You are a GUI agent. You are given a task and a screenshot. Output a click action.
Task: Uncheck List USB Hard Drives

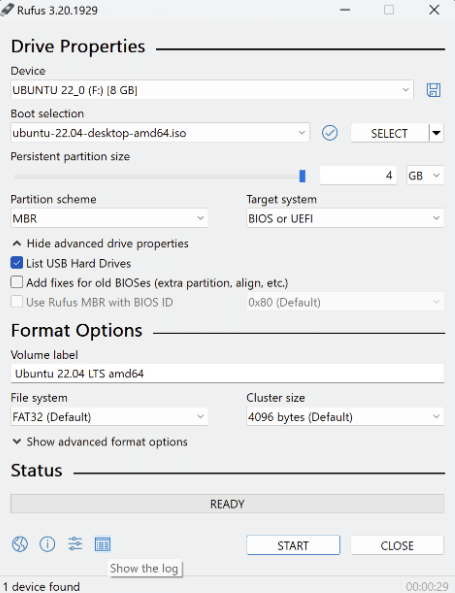pos(17,263)
